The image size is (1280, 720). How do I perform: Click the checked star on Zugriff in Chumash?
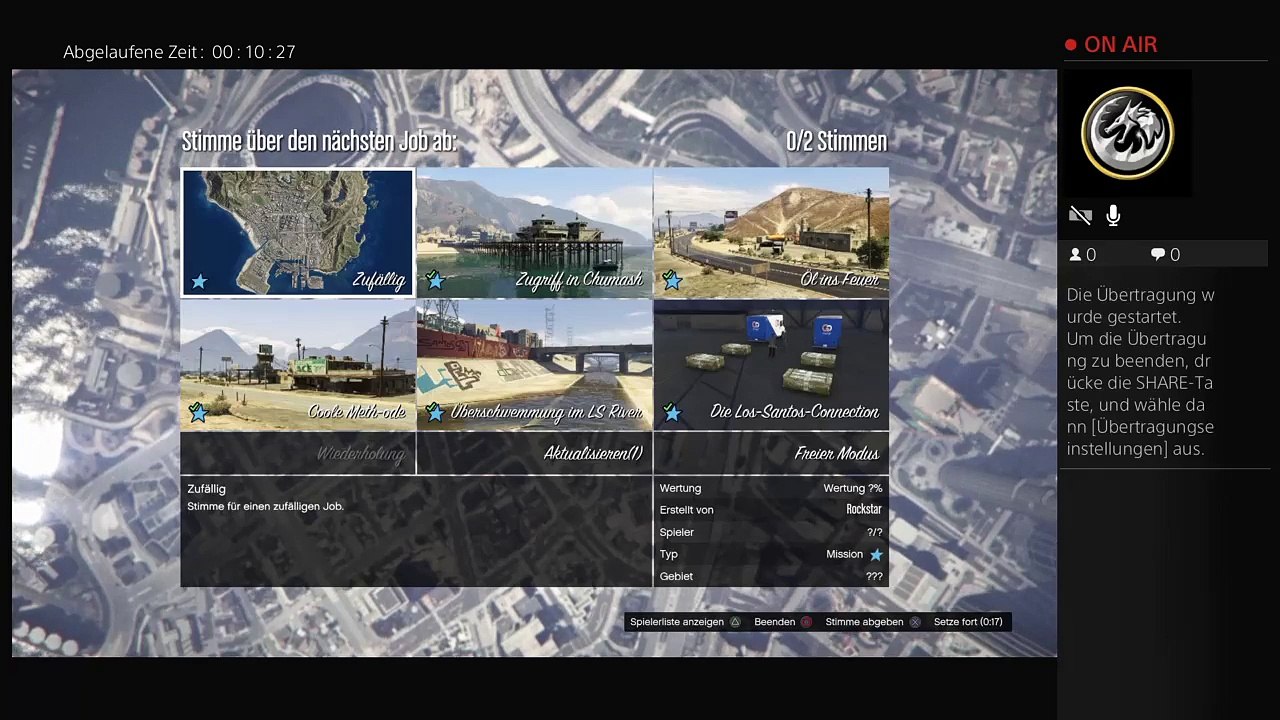pyautogui.click(x=435, y=280)
